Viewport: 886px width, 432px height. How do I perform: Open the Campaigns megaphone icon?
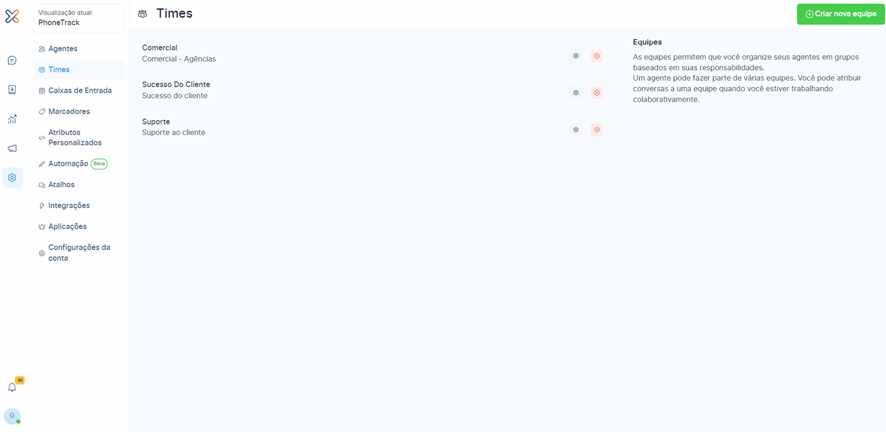pyautogui.click(x=12, y=149)
